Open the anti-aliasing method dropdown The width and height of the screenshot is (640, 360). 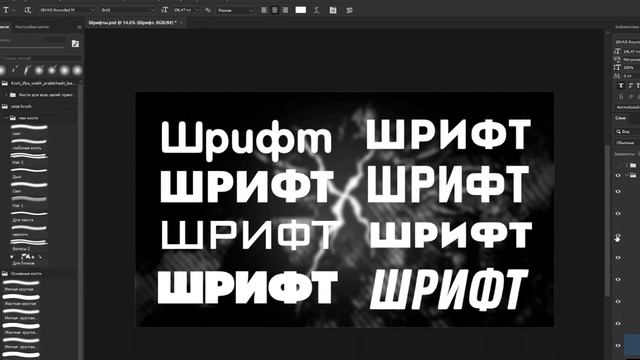coord(235,10)
